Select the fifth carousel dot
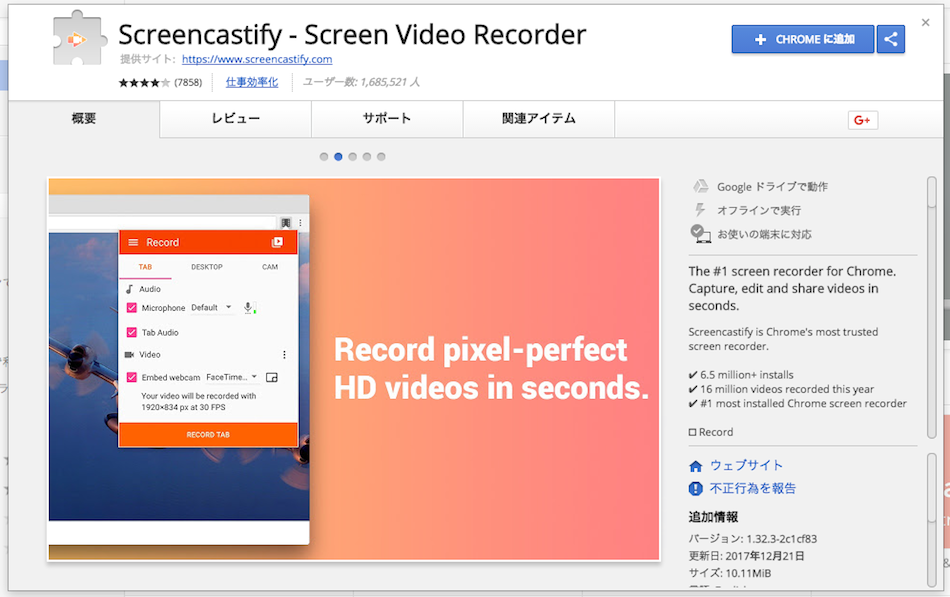 click(x=381, y=157)
